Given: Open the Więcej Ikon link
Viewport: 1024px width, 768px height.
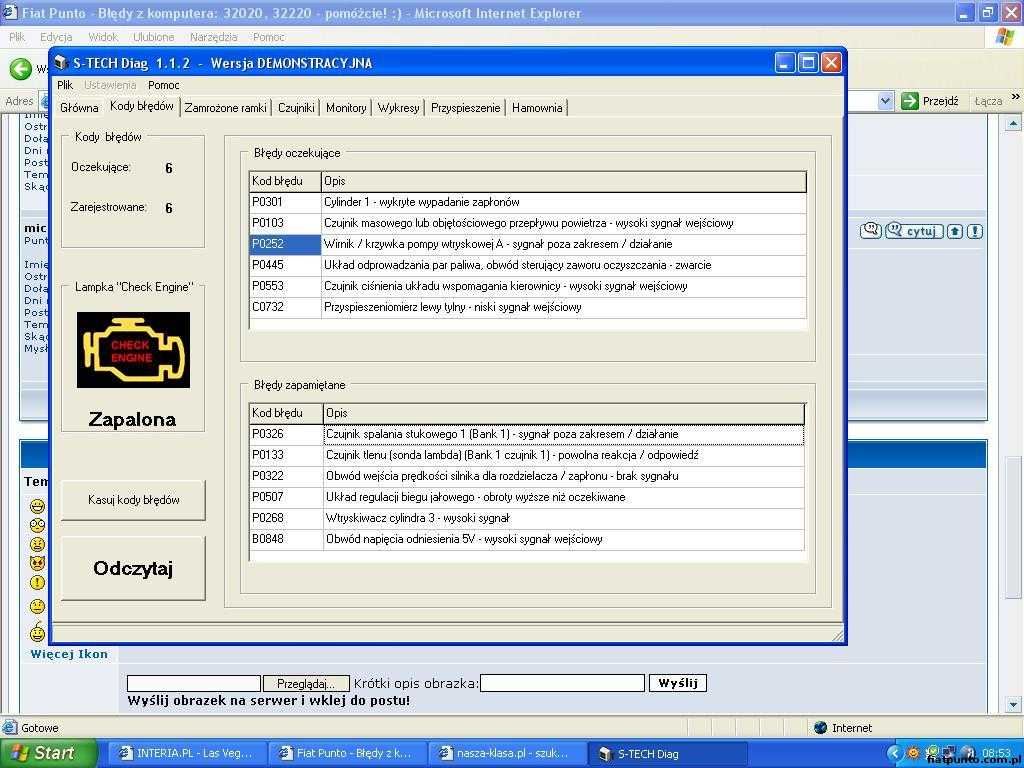Looking at the screenshot, I should point(69,654).
